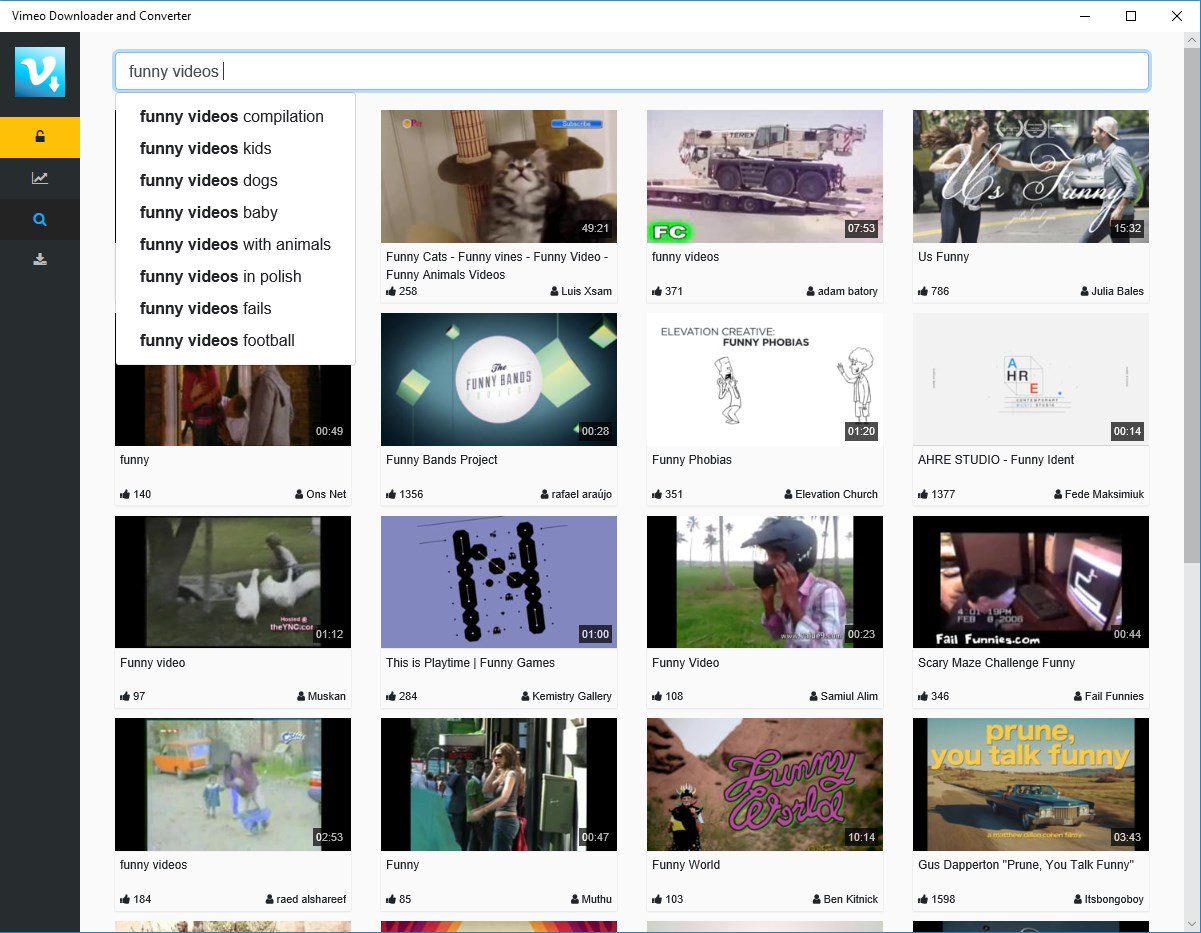Click author name 'adam batory'

tap(848, 291)
